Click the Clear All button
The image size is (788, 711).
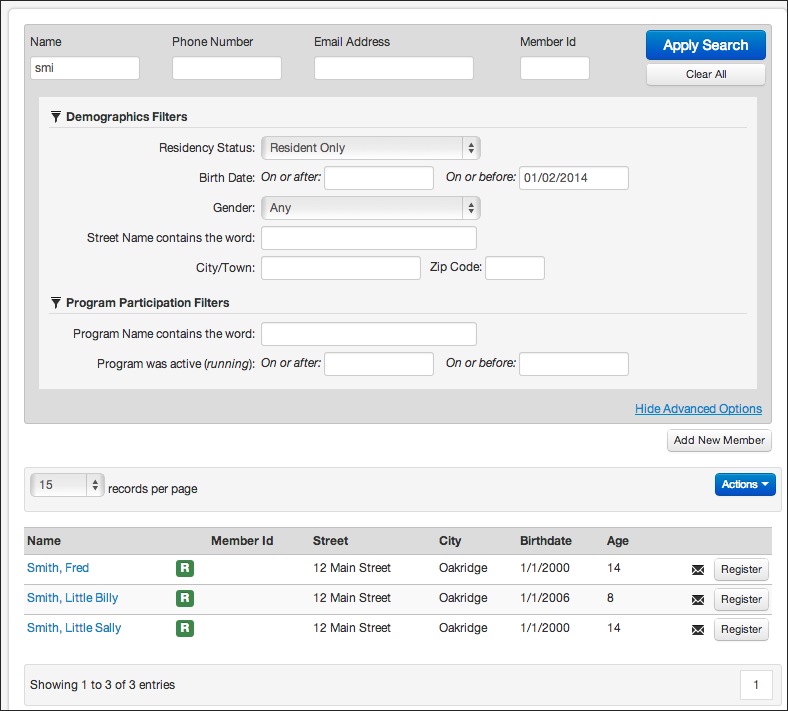[706, 74]
